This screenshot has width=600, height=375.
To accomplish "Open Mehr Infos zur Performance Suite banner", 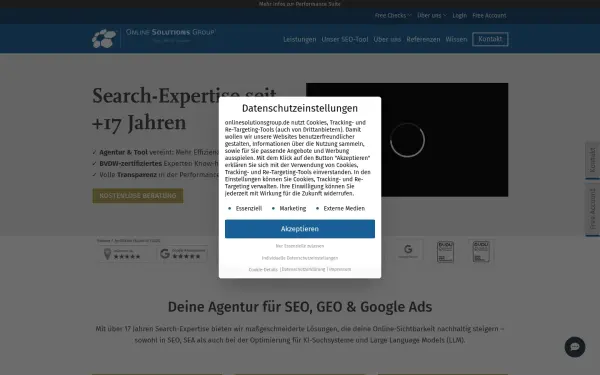I will [x=300, y=4].
